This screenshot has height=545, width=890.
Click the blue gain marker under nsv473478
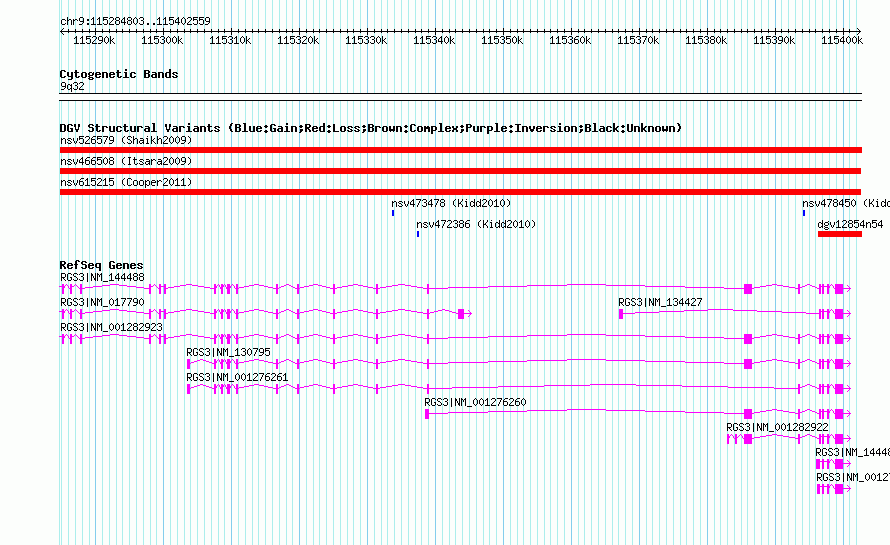point(393,213)
